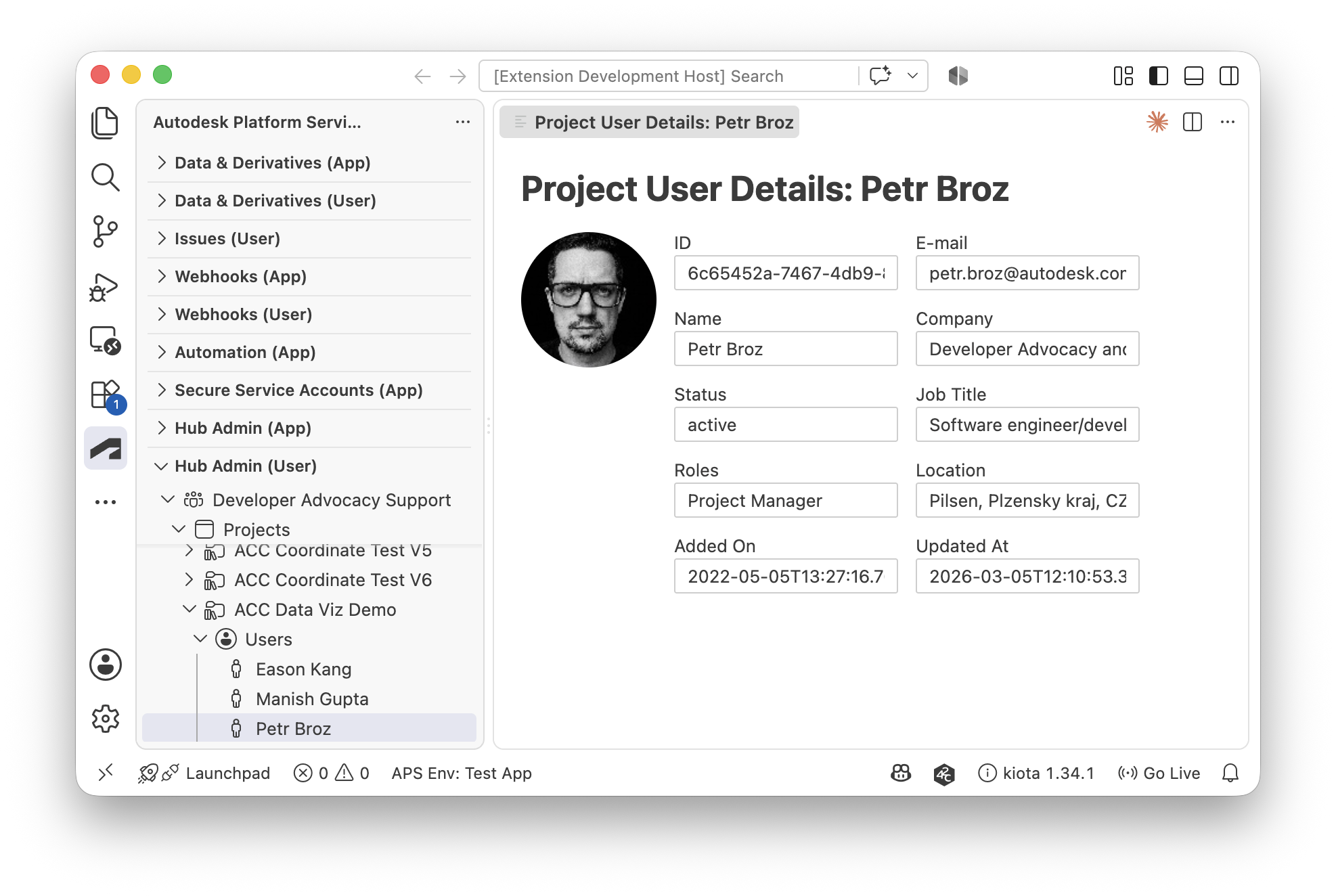Viewport: 1336px width, 896px height.
Task: Click the Company field
Action: click(x=1027, y=349)
